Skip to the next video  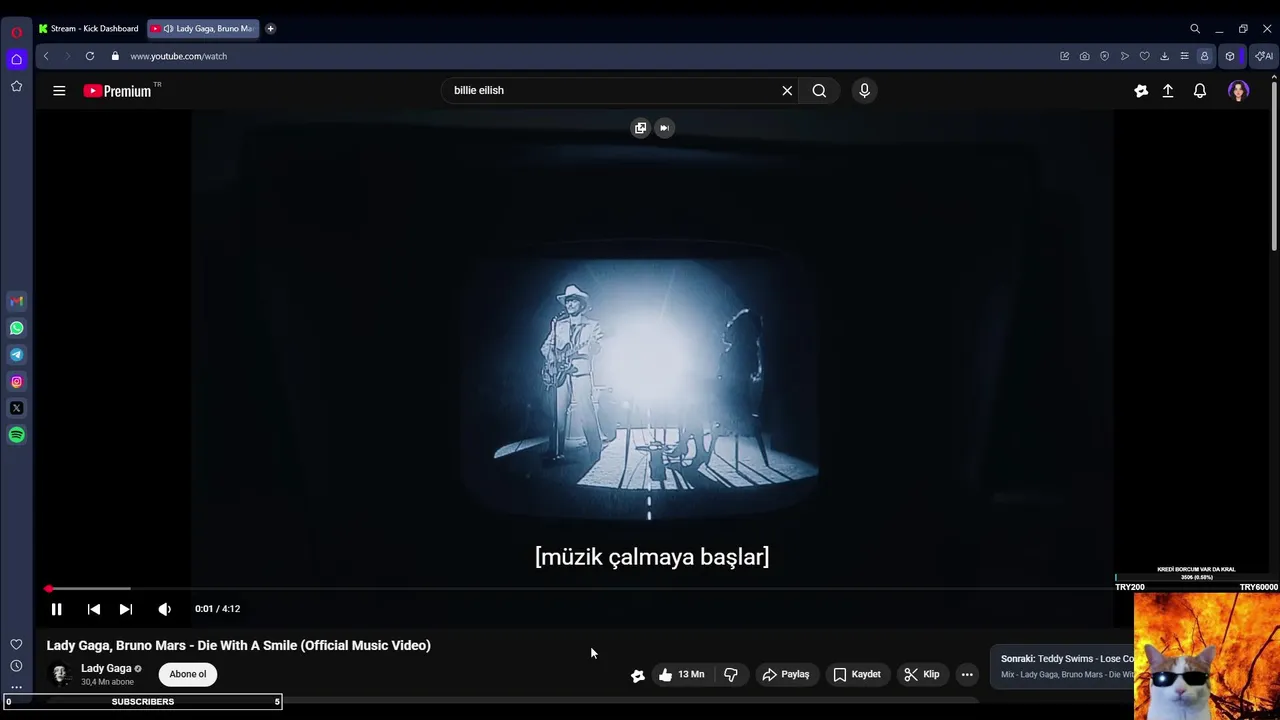click(126, 609)
